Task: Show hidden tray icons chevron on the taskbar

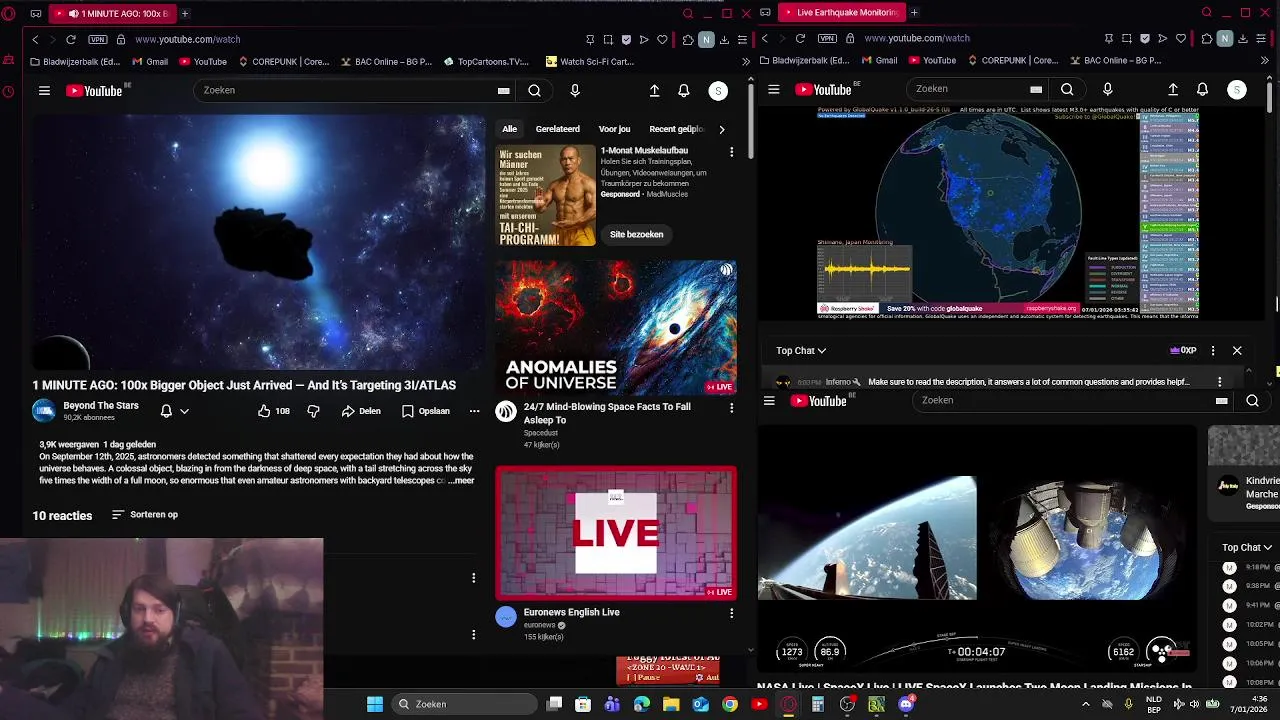Action: point(1087,704)
